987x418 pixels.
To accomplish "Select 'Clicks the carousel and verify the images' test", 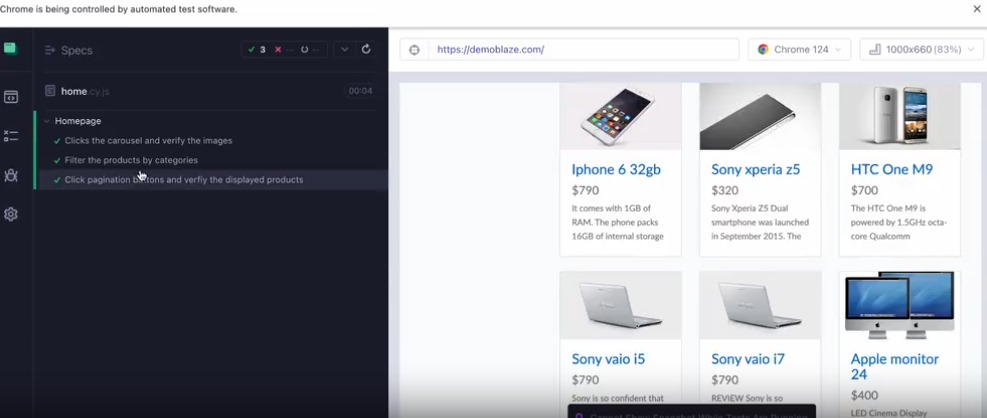I will (149, 140).
